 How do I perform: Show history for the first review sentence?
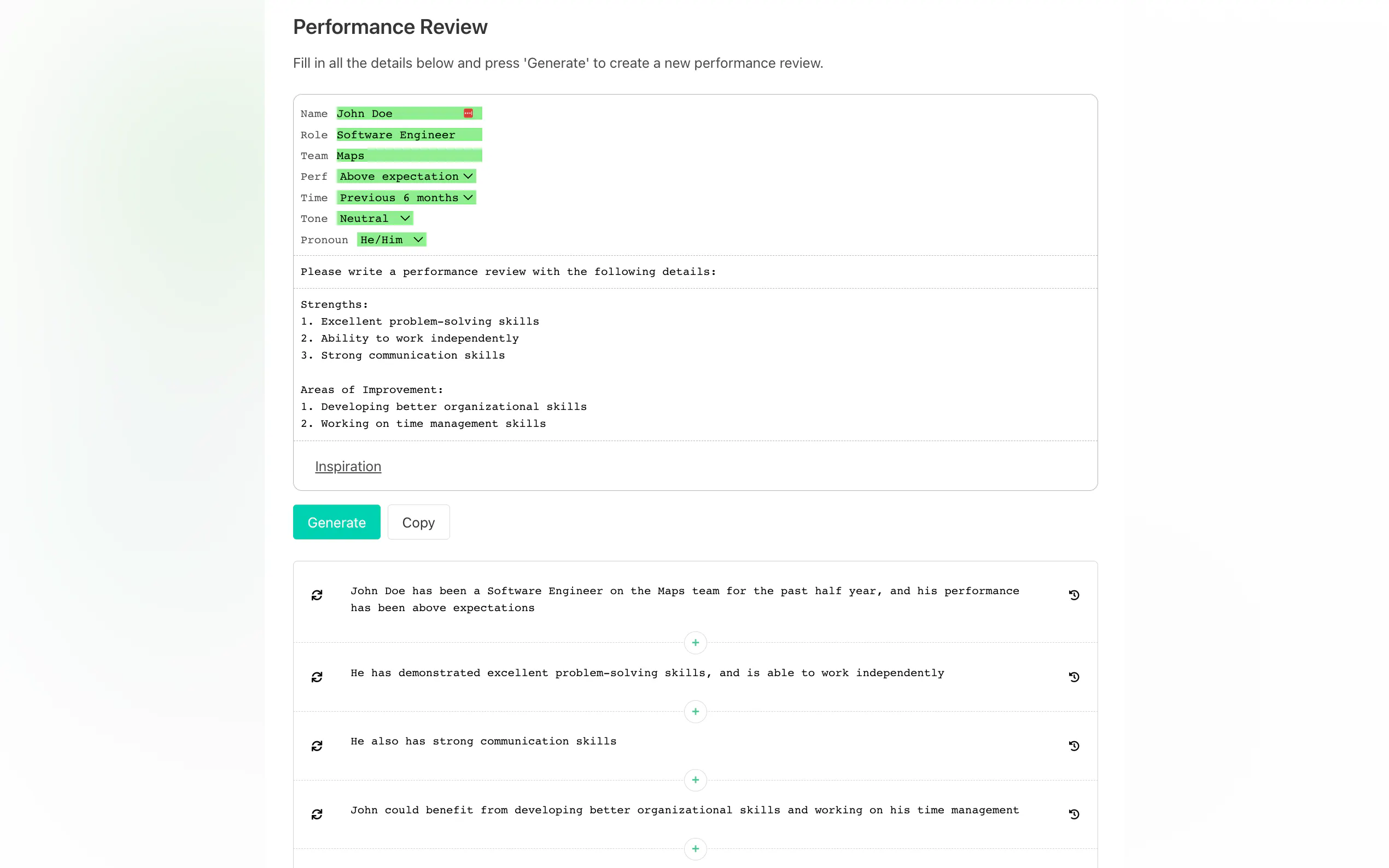[x=1074, y=595]
